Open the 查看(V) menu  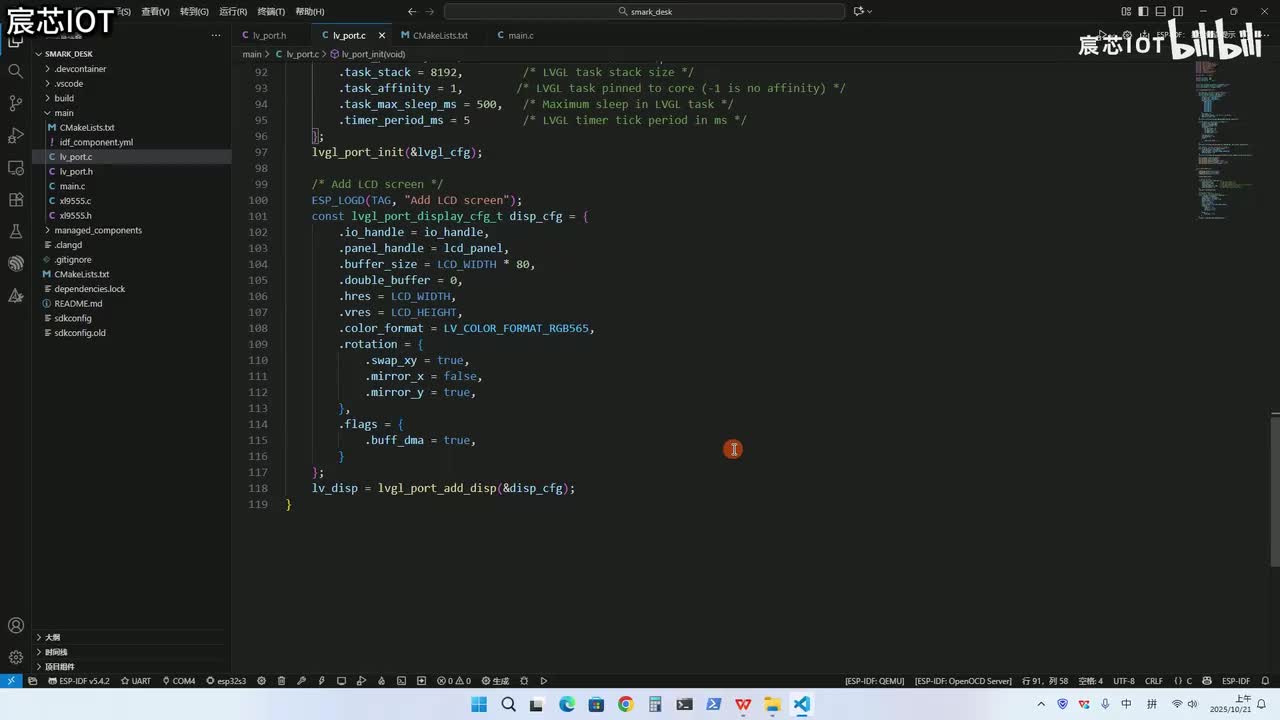coord(155,11)
